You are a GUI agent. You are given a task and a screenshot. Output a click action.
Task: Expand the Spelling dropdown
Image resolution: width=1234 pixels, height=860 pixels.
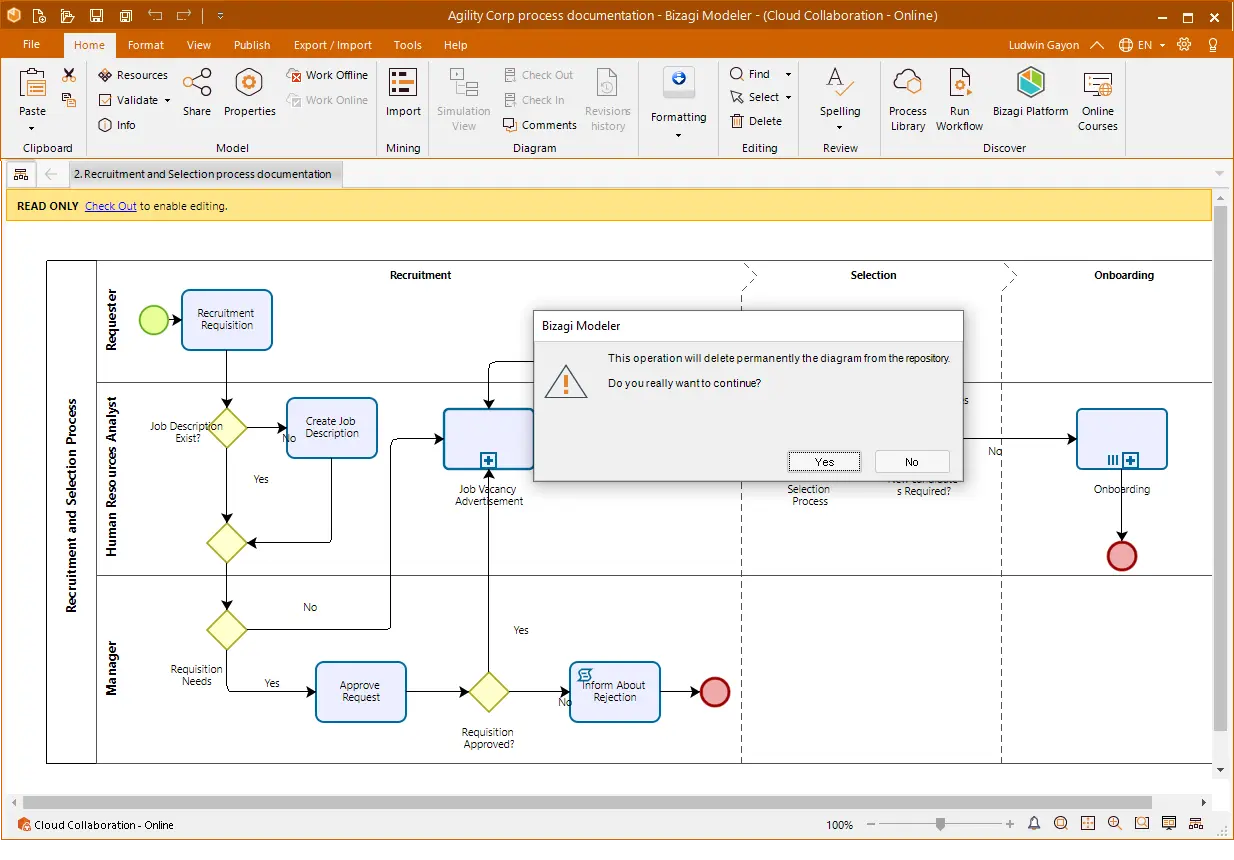[839, 128]
